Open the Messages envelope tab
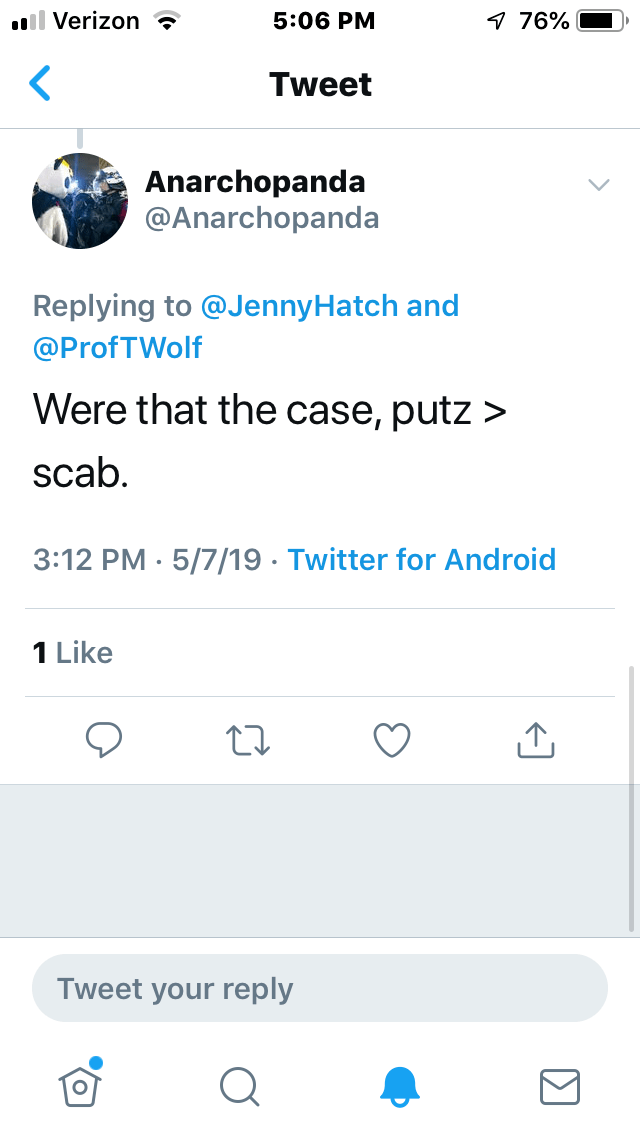 pos(559,1085)
